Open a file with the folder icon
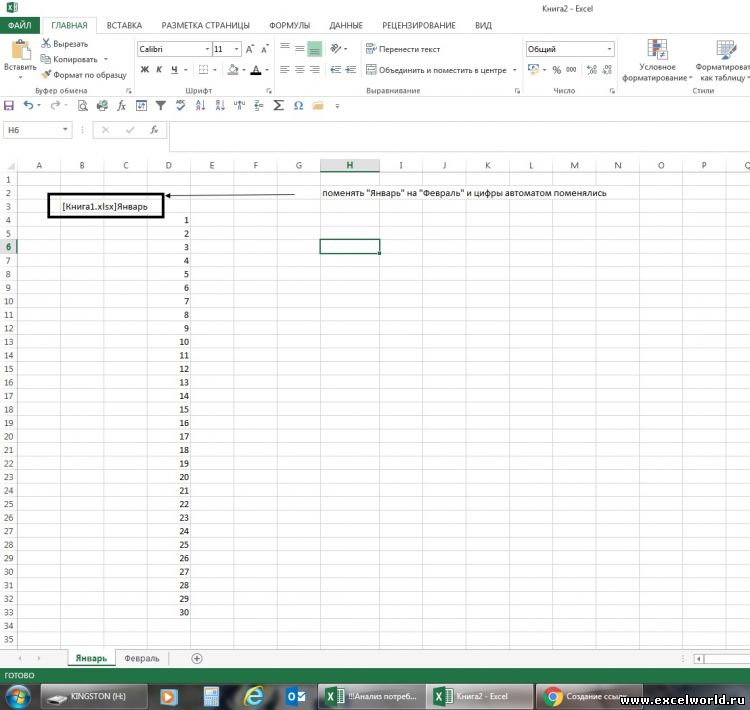The image size is (750, 710). click(x=318, y=106)
